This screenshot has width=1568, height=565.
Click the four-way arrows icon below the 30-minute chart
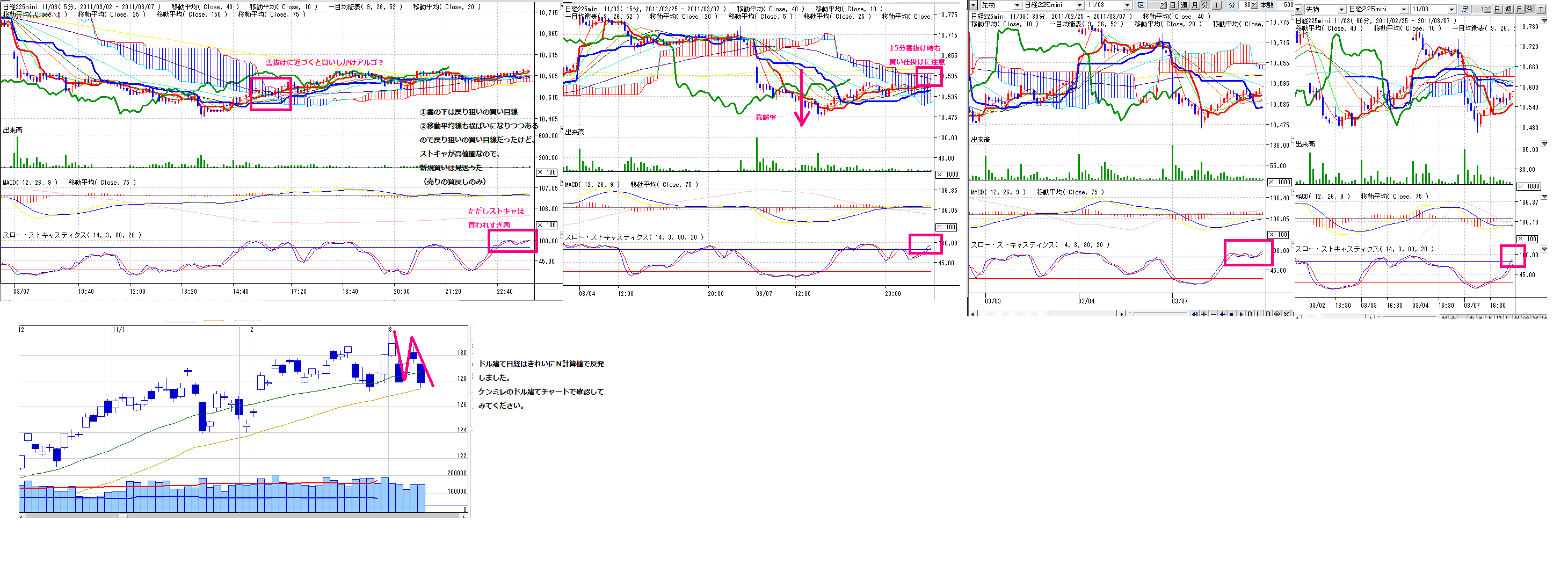point(1222,314)
